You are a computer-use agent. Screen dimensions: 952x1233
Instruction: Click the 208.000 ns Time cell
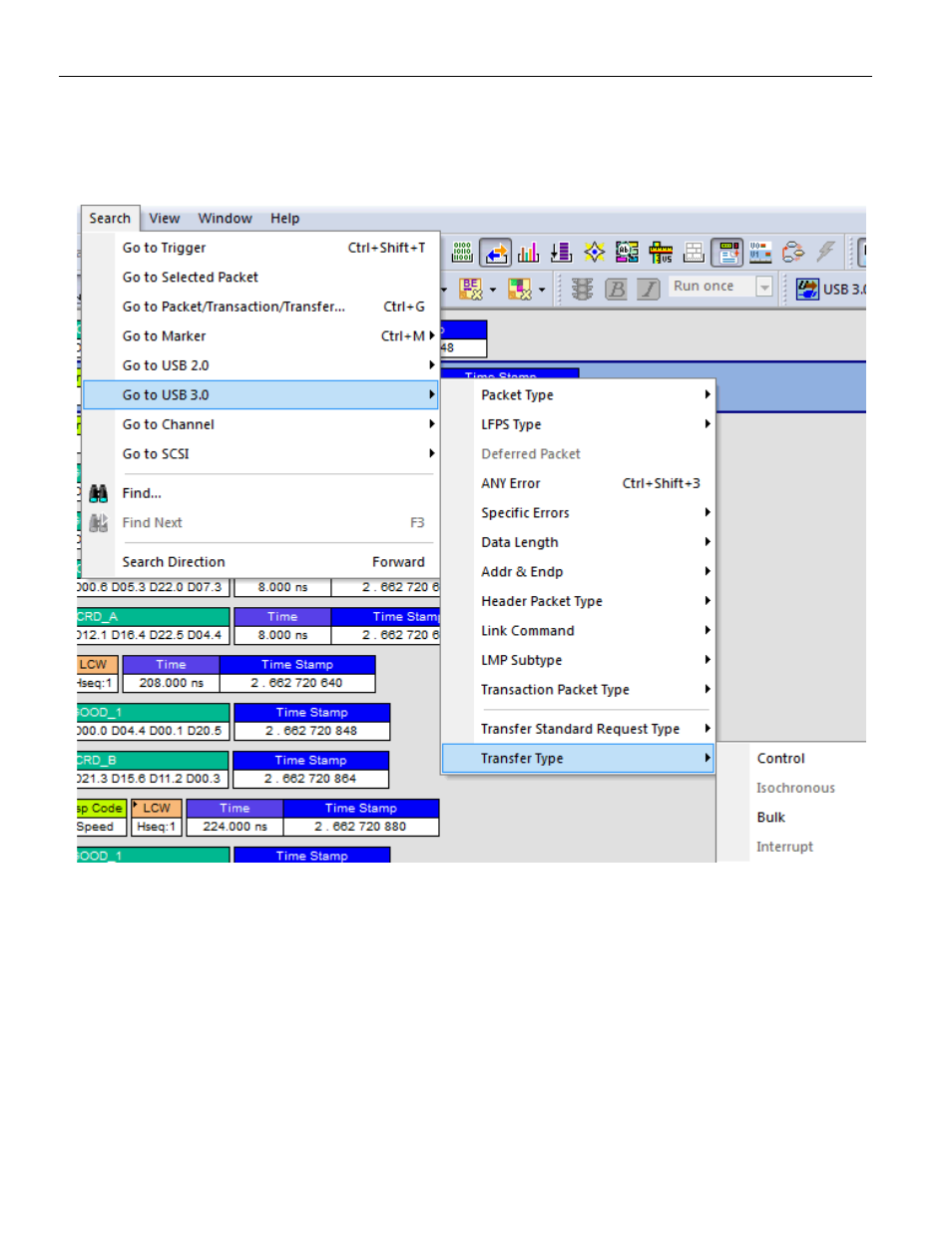[171, 683]
